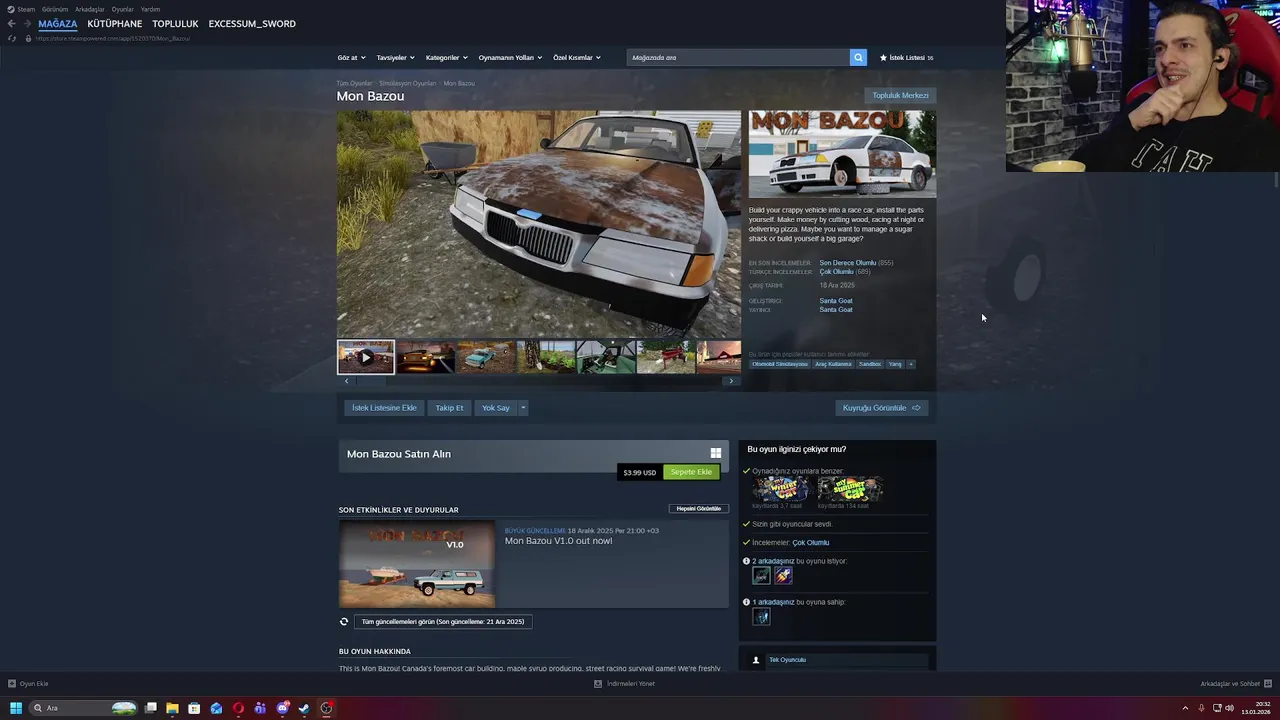
Task: Click into the Mağazada ara search field
Action: 738,57
